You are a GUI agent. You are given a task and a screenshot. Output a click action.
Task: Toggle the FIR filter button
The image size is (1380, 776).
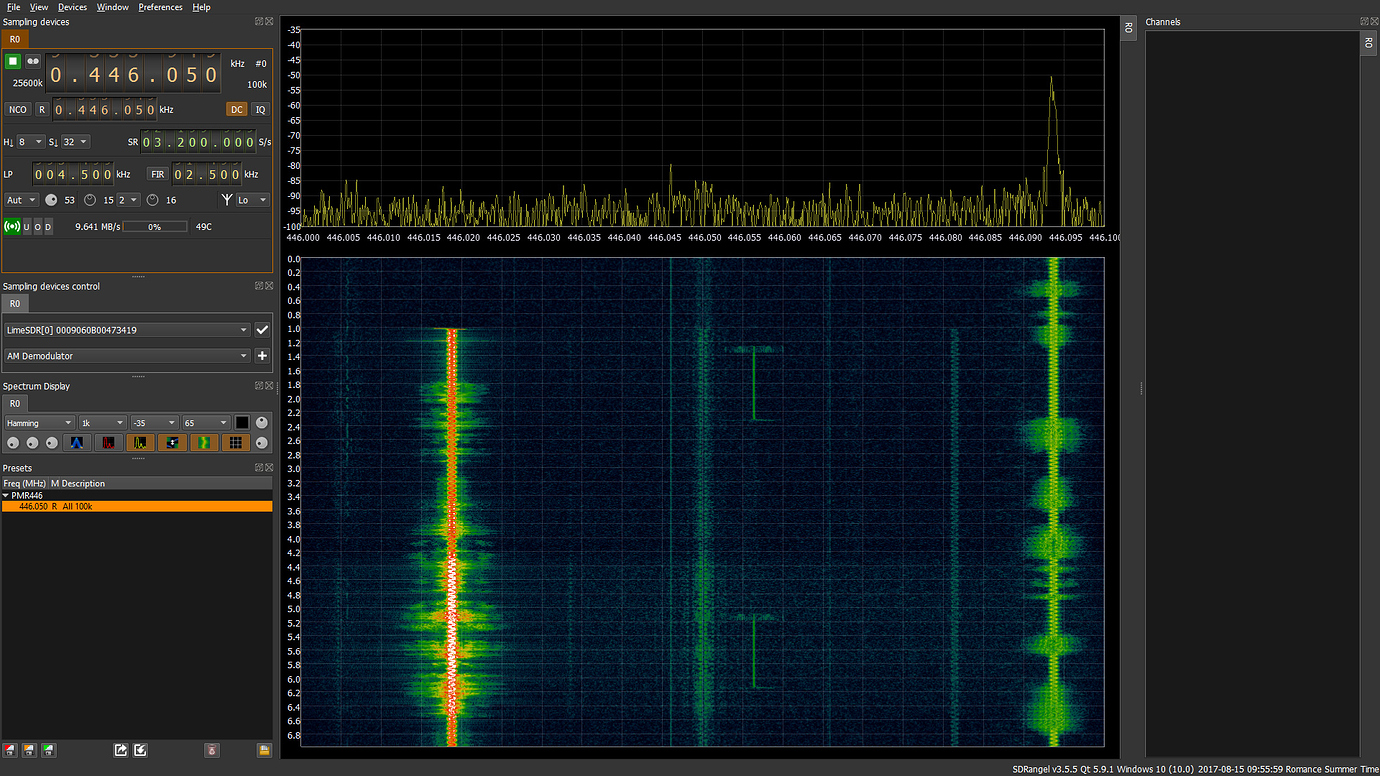(x=158, y=174)
